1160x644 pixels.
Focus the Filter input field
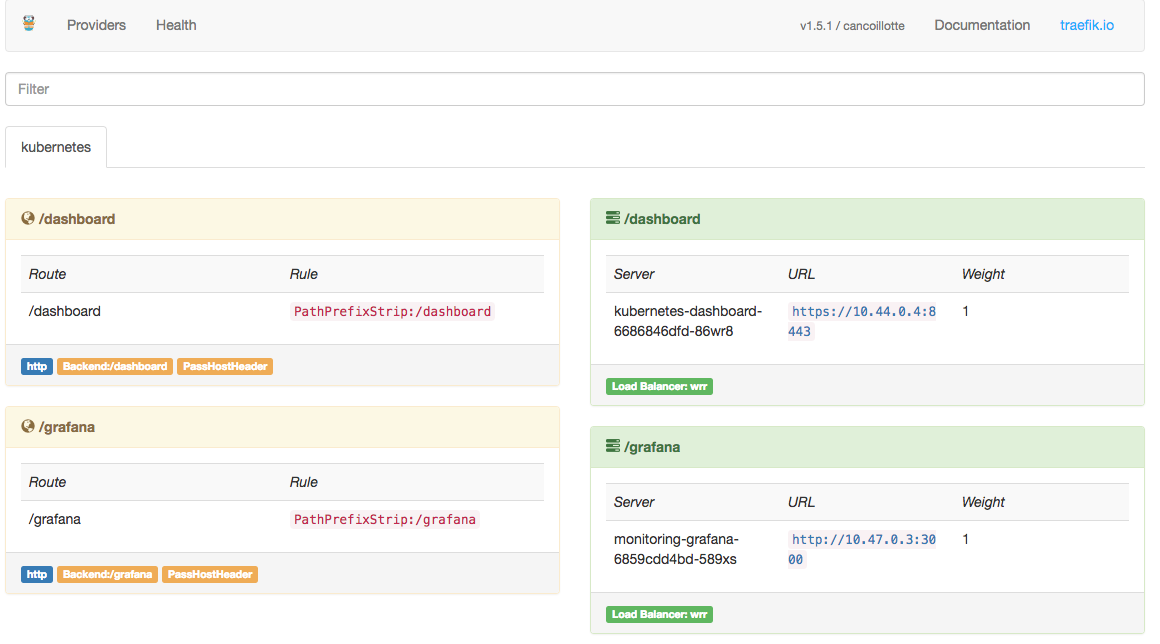pyautogui.click(x=575, y=89)
